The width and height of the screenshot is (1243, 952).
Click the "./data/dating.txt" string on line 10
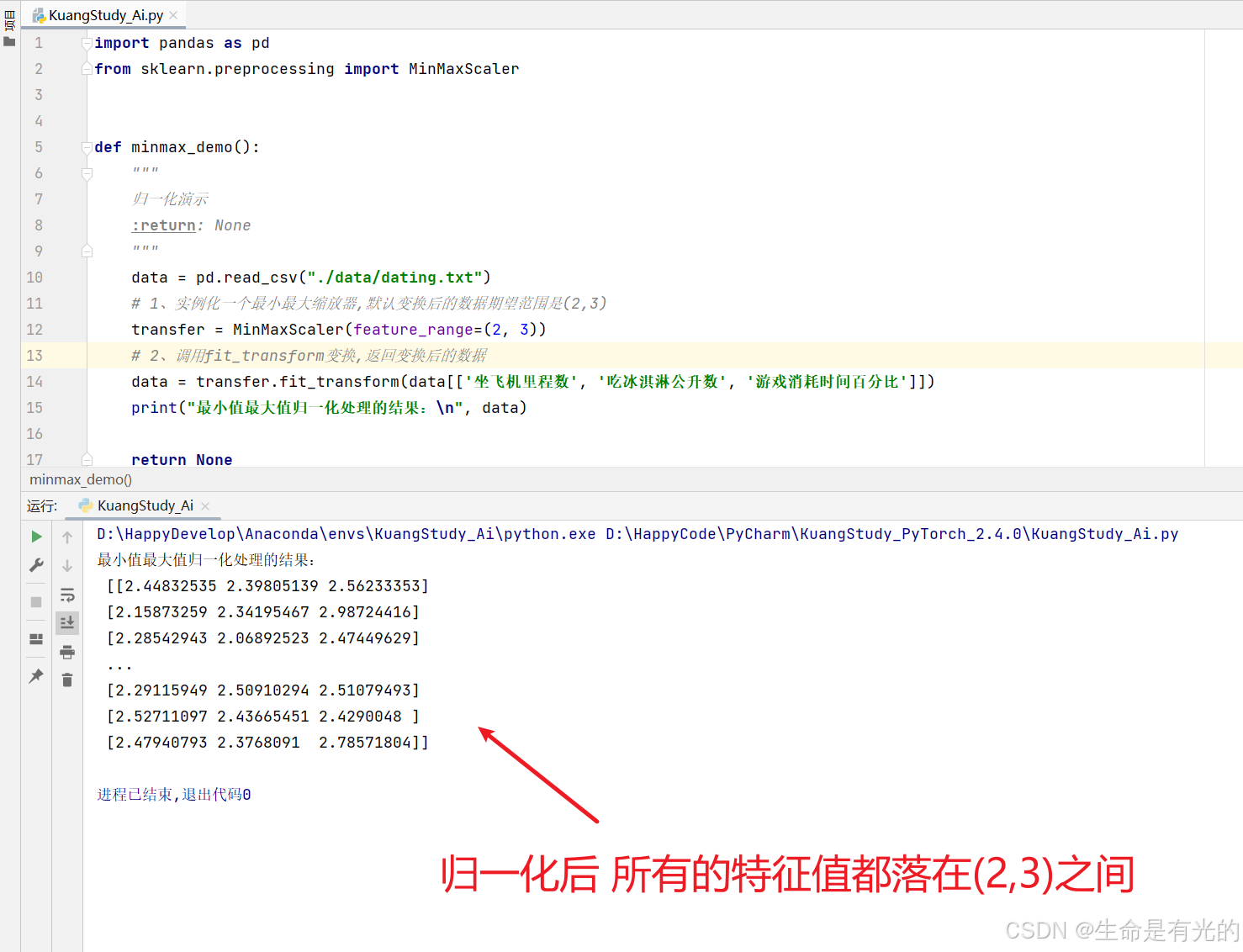(x=394, y=278)
